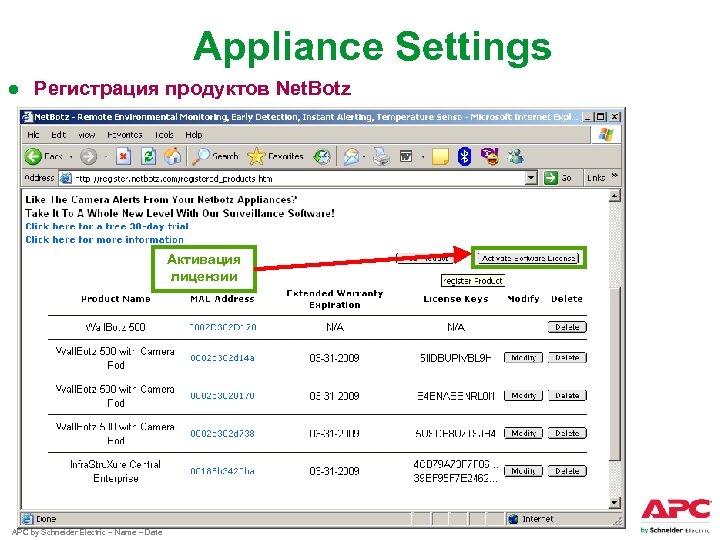720x540 pixels.
Task: Click the Internet zone globe icon
Action: (x=513, y=519)
